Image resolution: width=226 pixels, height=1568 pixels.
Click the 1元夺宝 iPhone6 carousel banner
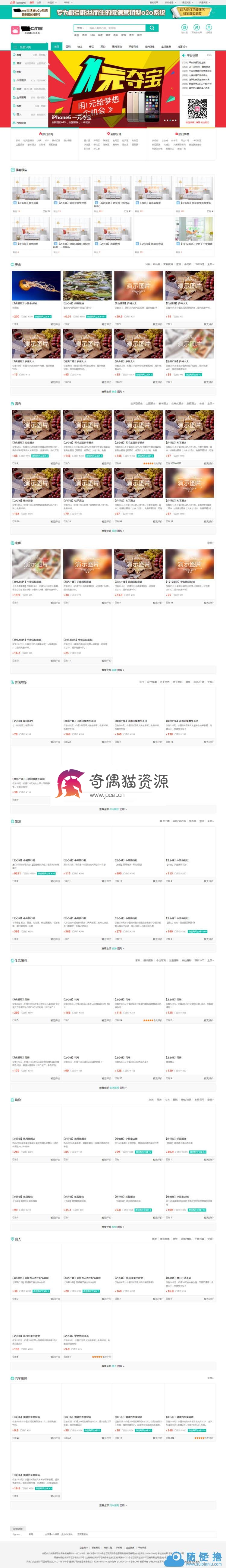click(115, 88)
